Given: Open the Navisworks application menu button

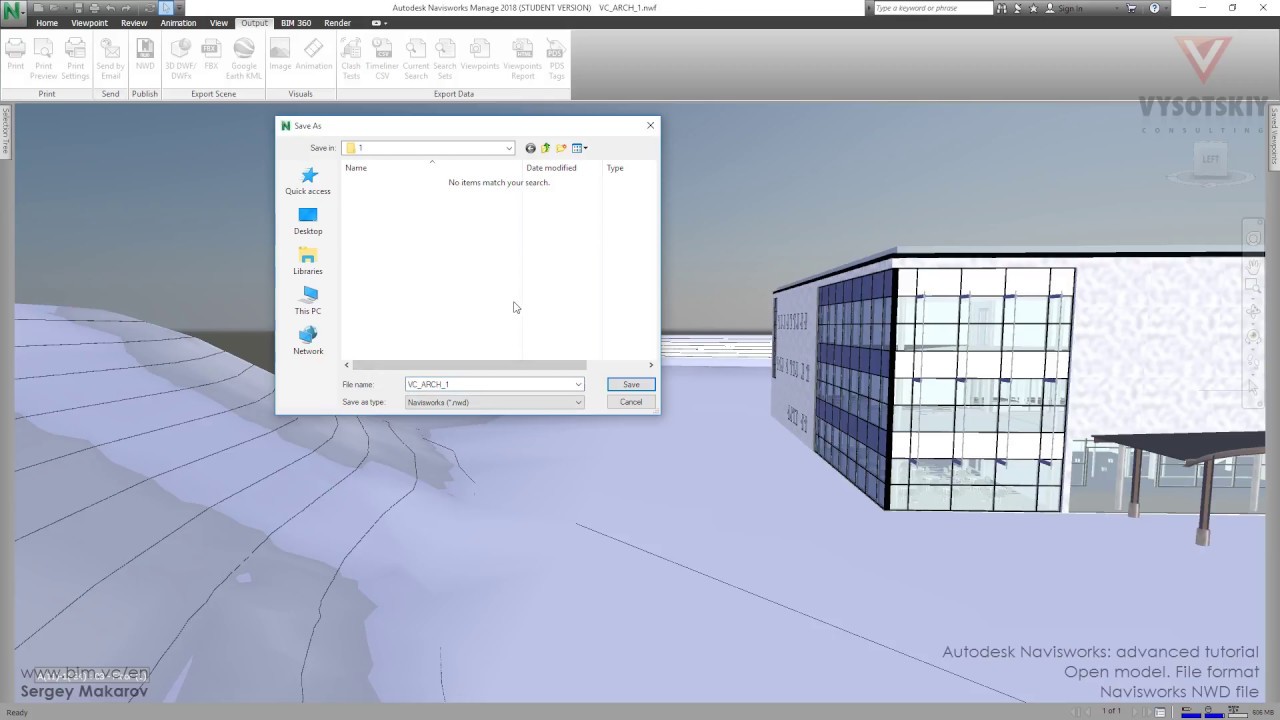Looking at the screenshot, I should (x=13, y=12).
